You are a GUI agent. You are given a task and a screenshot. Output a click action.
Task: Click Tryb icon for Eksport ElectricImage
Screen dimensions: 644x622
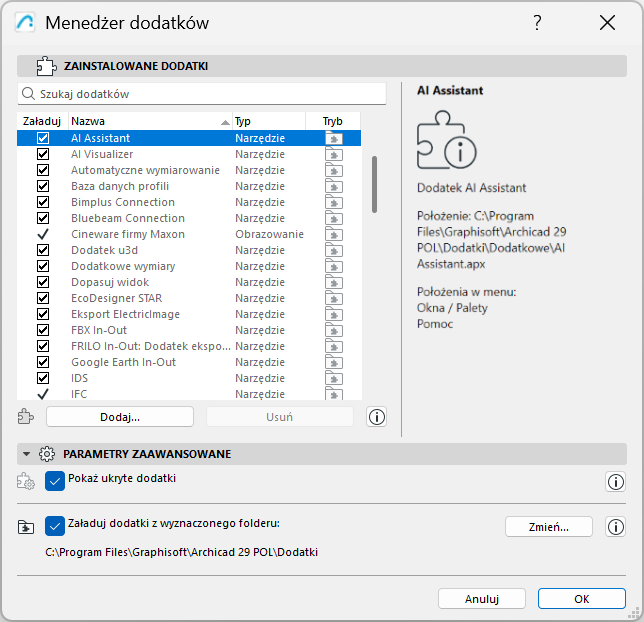334,315
